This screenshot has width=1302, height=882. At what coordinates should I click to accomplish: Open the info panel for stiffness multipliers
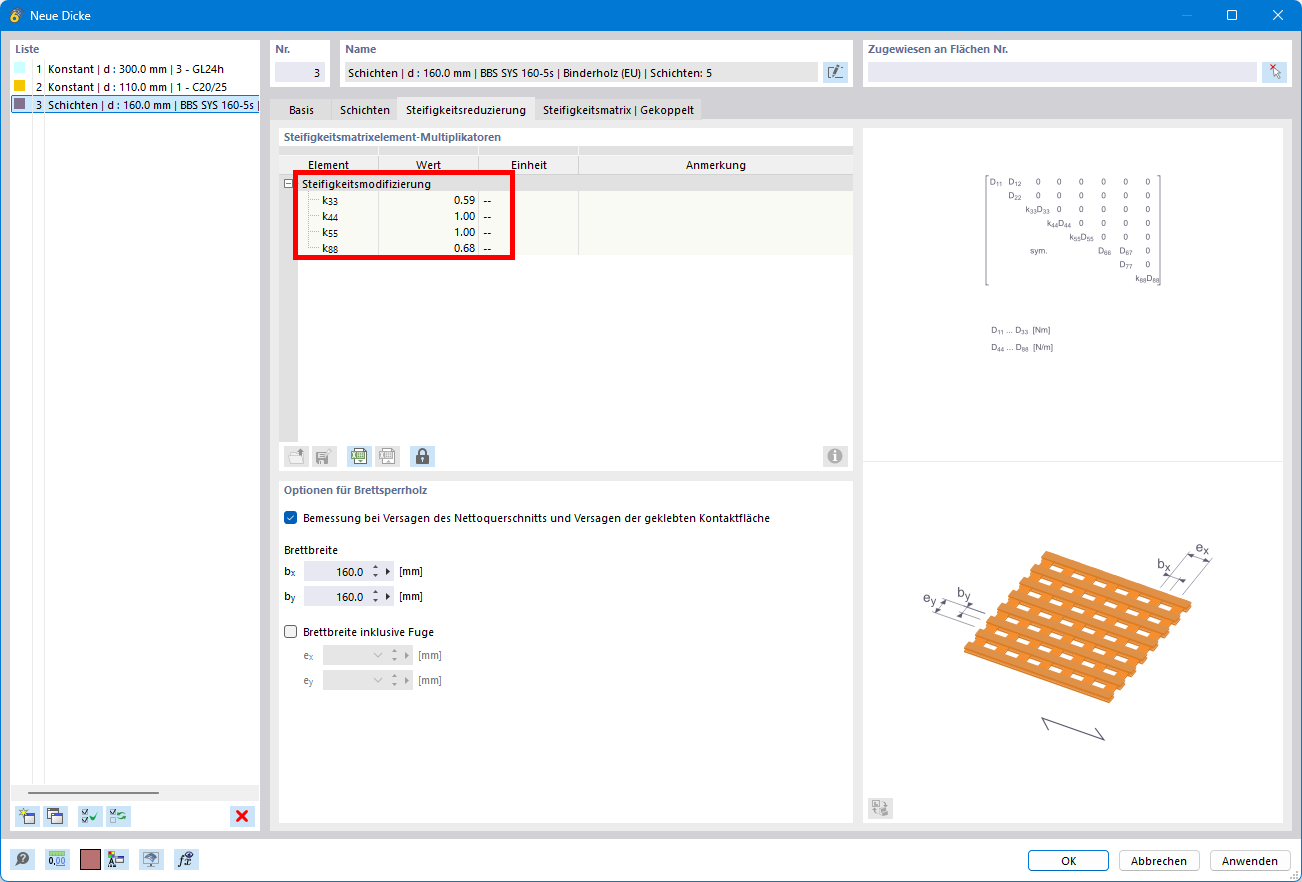834,456
